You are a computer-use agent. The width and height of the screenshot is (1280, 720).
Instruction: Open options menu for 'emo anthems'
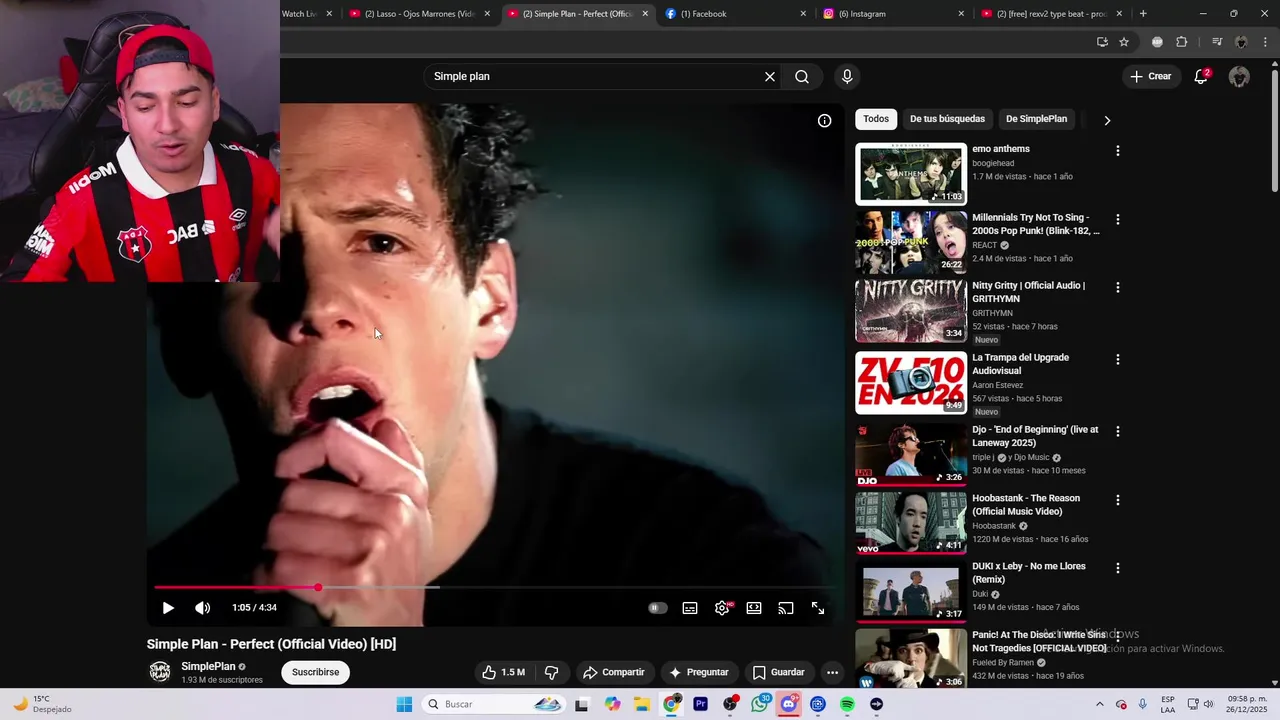1118,151
